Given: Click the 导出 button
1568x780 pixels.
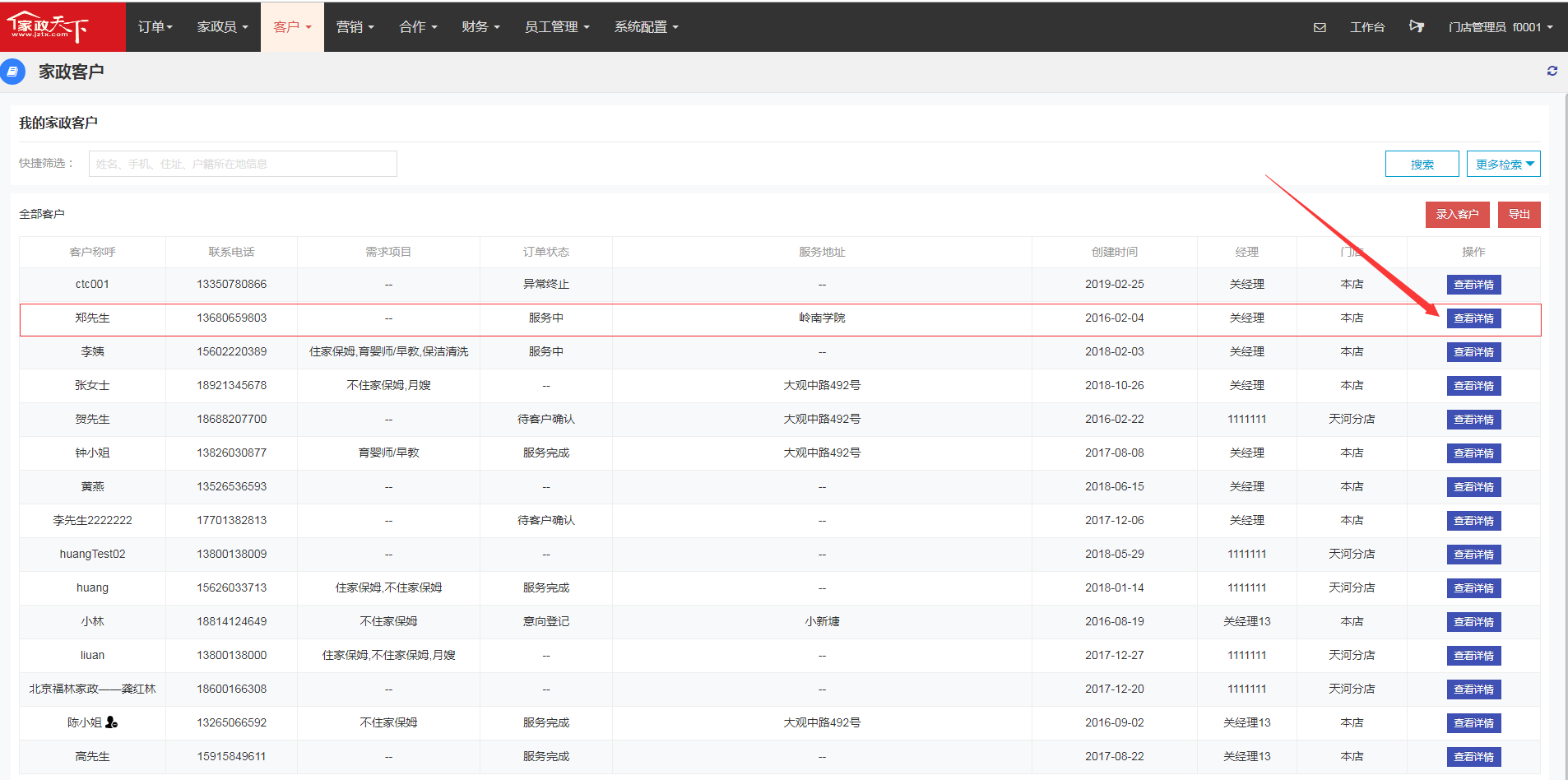Looking at the screenshot, I should coord(1519,215).
